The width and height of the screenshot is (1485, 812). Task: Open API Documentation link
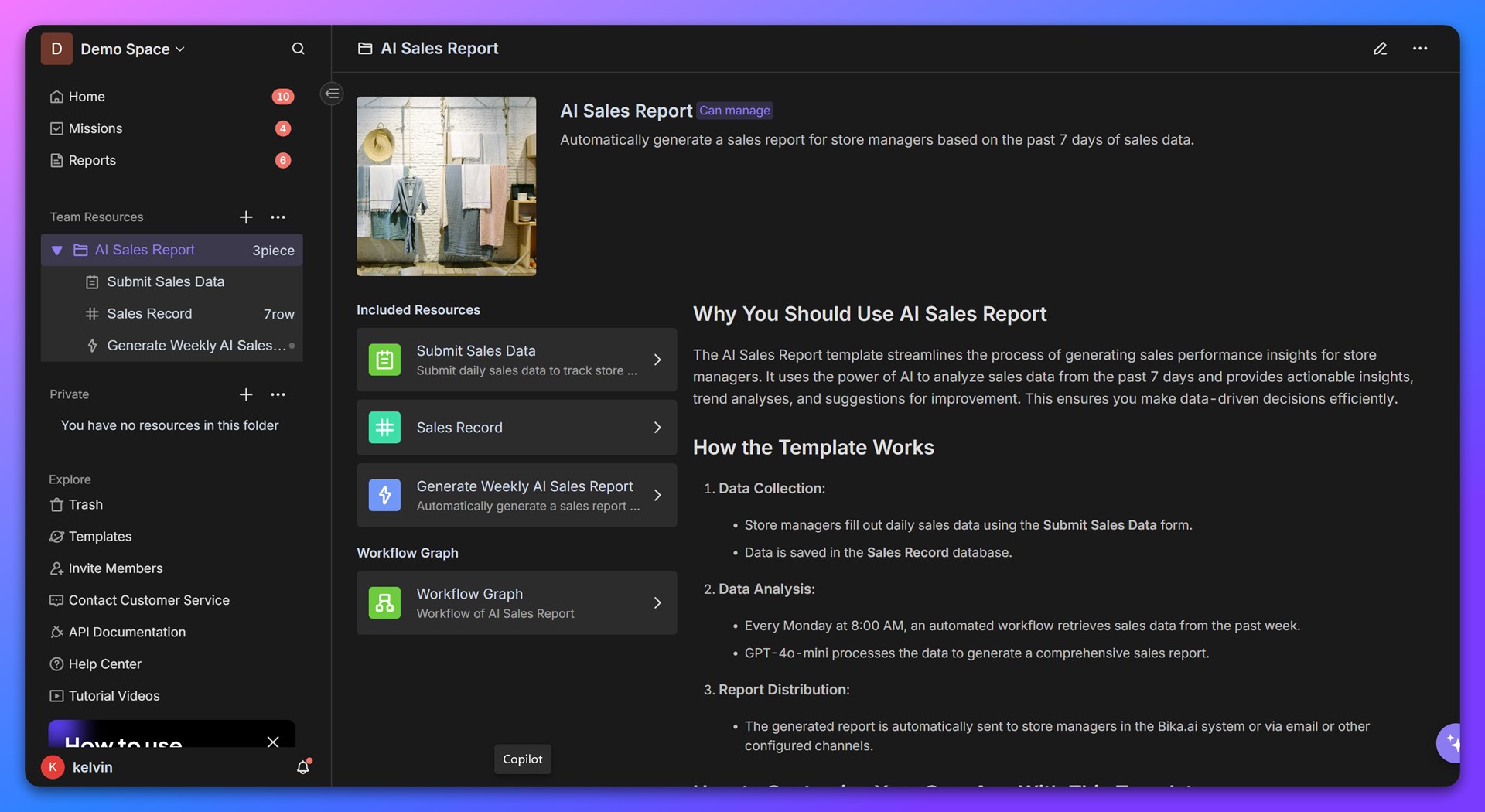118,632
